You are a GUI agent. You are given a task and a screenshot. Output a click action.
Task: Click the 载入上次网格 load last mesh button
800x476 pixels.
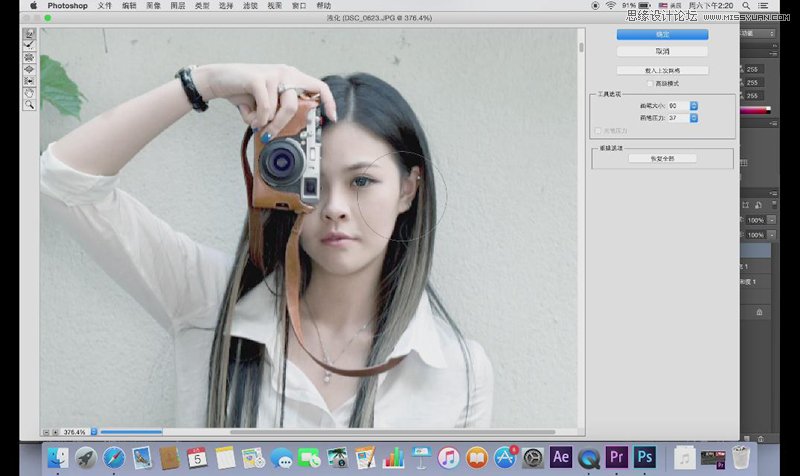click(662, 70)
